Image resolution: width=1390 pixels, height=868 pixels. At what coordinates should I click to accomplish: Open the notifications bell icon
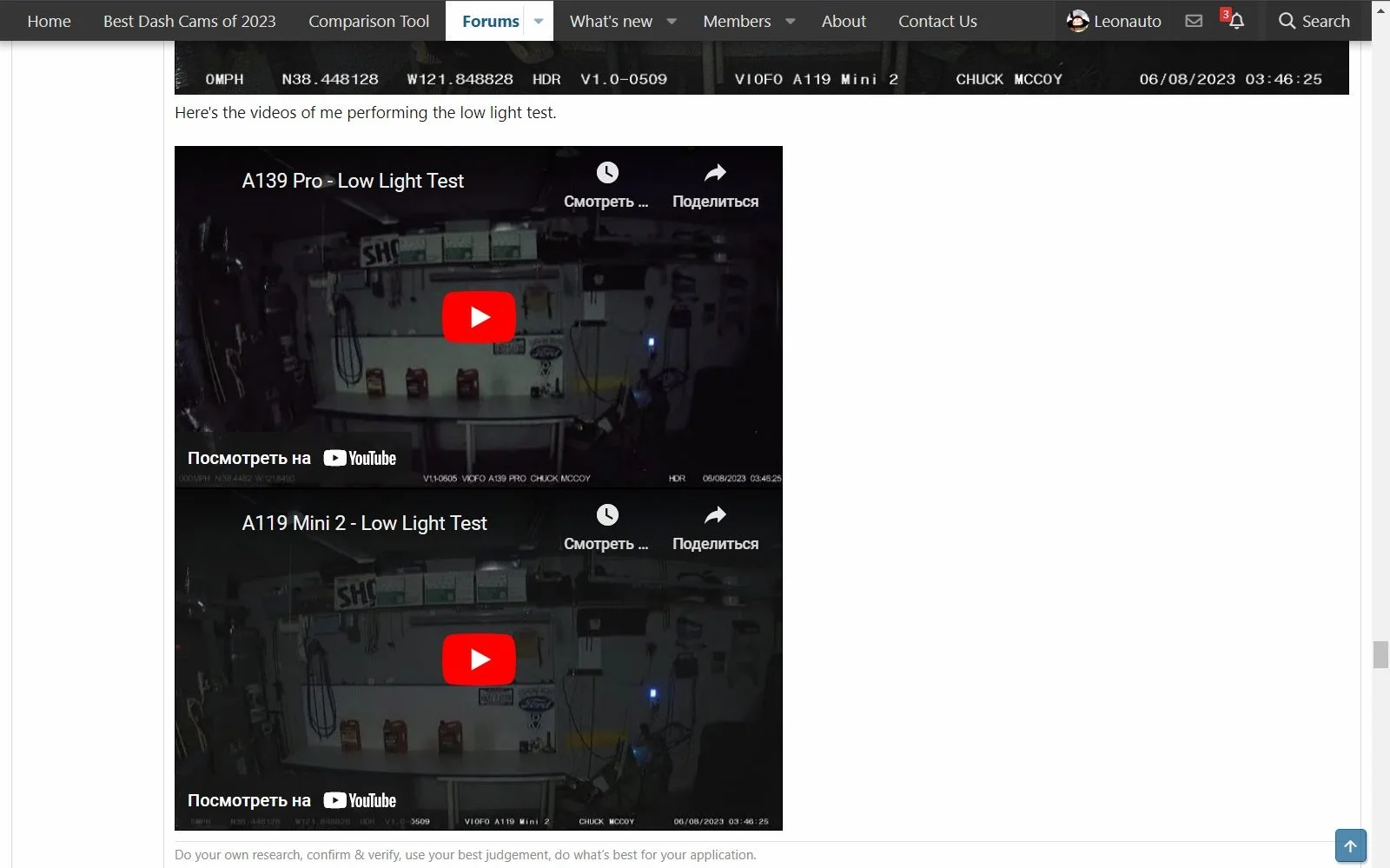click(x=1236, y=21)
